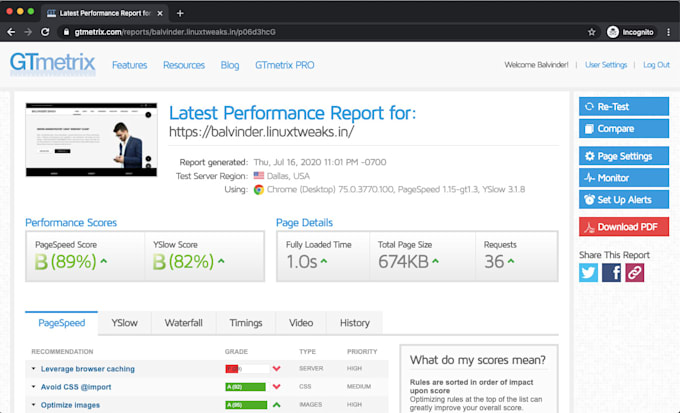Click the Log Out link
The image size is (680, 413).
tap(656, 65)
